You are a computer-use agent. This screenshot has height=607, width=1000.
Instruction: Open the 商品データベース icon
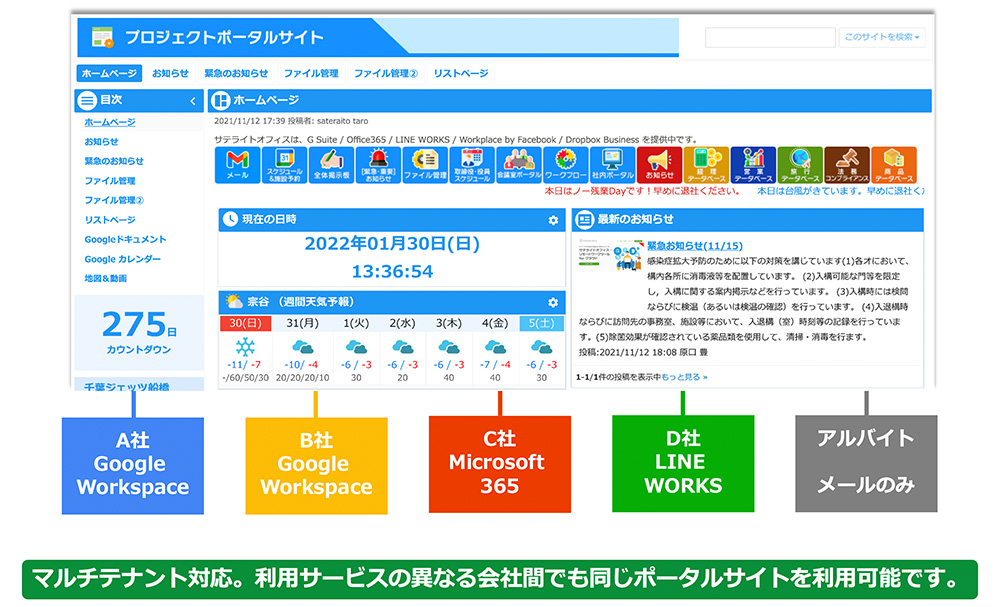pos(893,165)
